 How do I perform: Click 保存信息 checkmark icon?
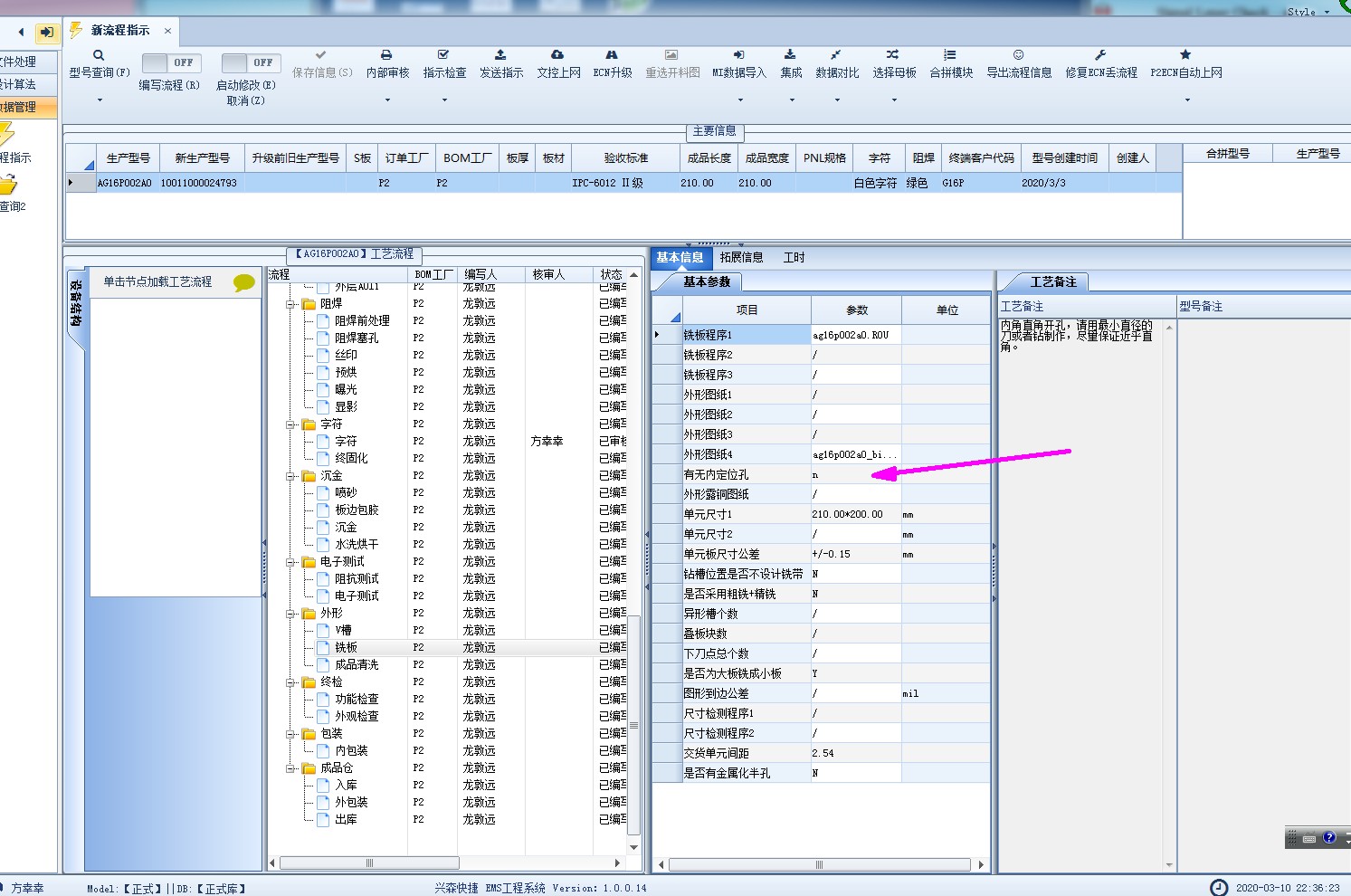click(321, 55)
